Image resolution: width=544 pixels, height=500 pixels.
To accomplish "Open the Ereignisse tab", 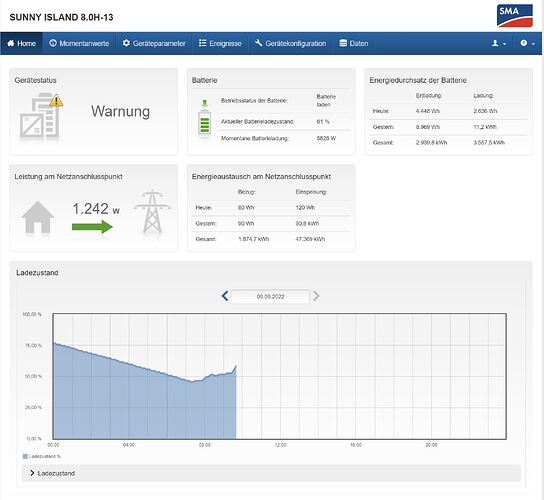I will [220, 43].
